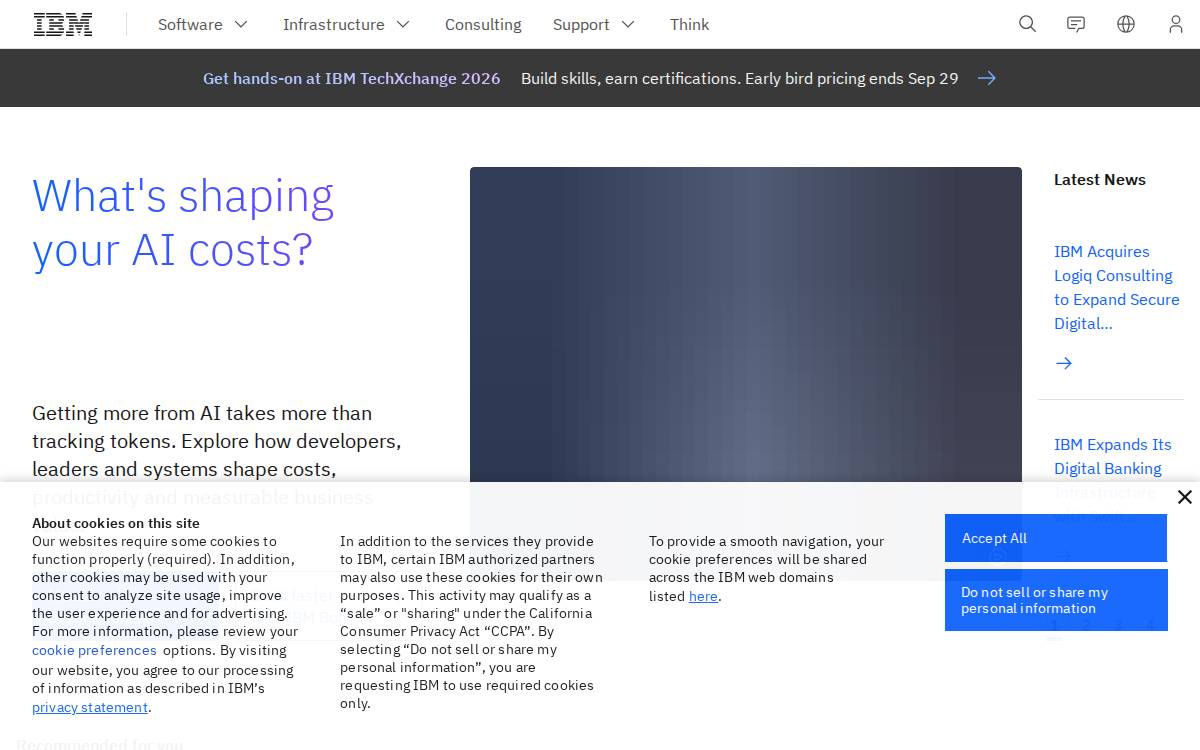Open the Consulting nav item
Screen dimensions: 1200x750
483,24
